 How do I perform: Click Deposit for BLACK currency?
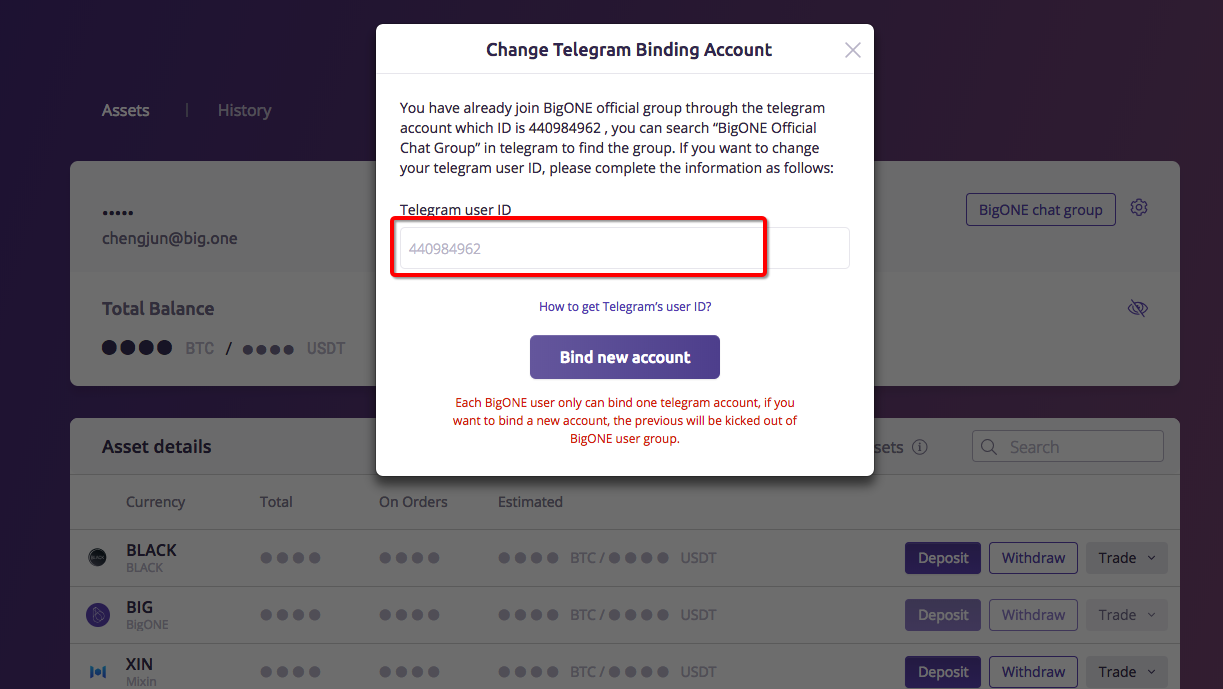tap(943, 558)
